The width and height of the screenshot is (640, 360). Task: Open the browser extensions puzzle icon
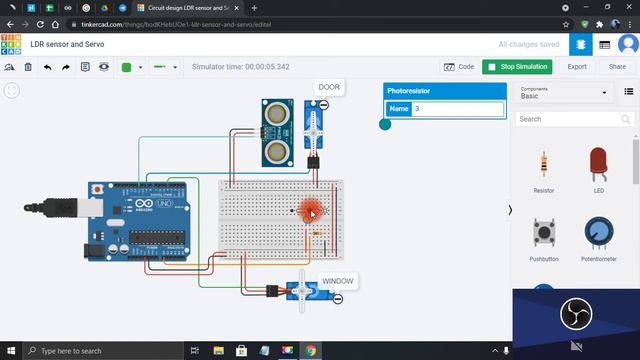coord(599,24)
